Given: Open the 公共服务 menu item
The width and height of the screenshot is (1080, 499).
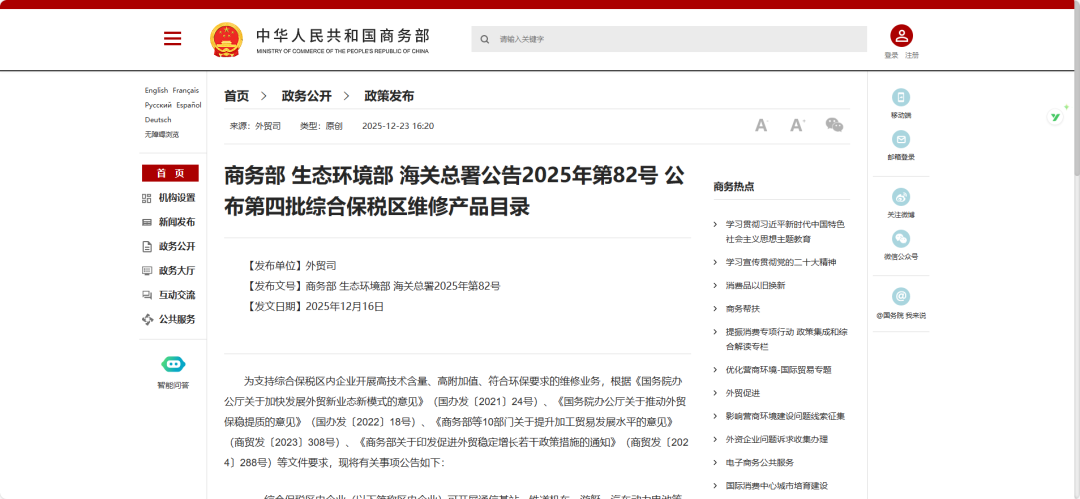Looking at the screenshot, I should (177, 319).
